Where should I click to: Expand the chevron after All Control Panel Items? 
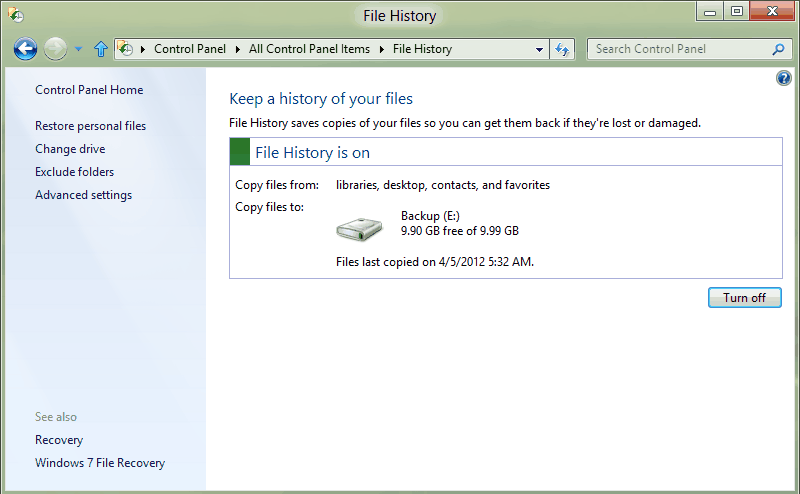[x=382, y=49]
